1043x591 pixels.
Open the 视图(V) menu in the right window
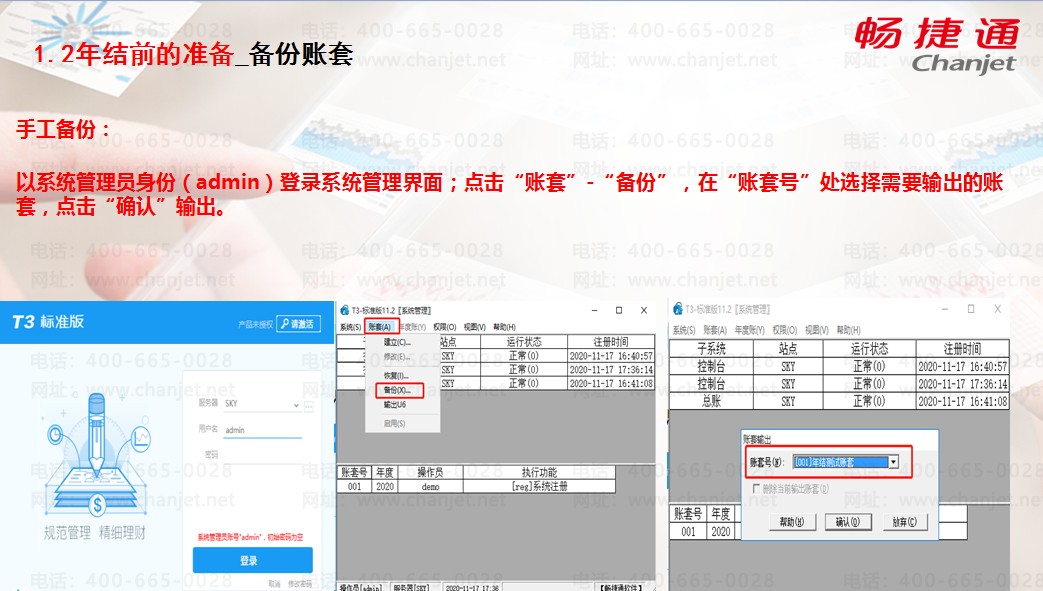(x=817, y=330)
